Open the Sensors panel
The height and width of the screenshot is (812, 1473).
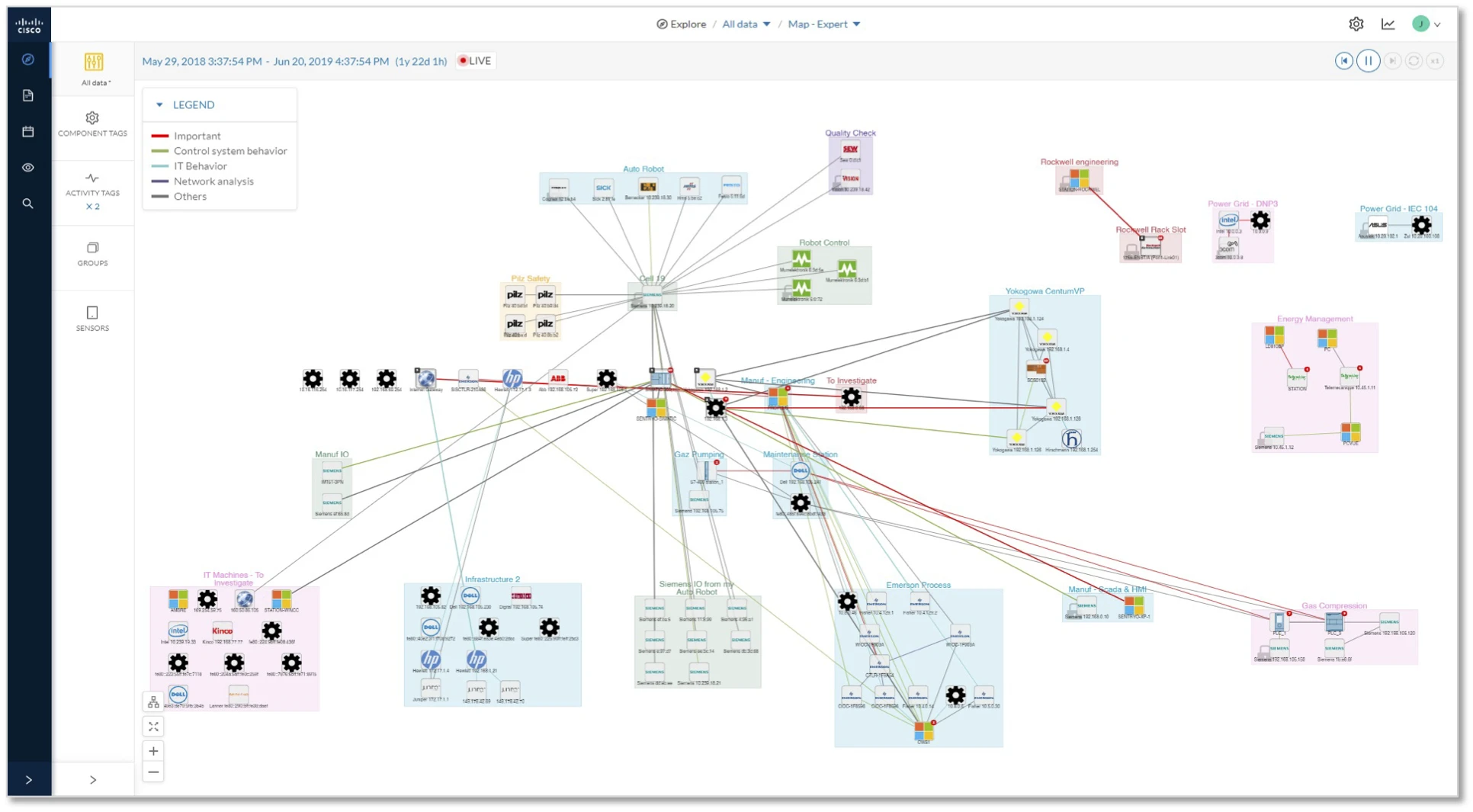click(92, 319)
